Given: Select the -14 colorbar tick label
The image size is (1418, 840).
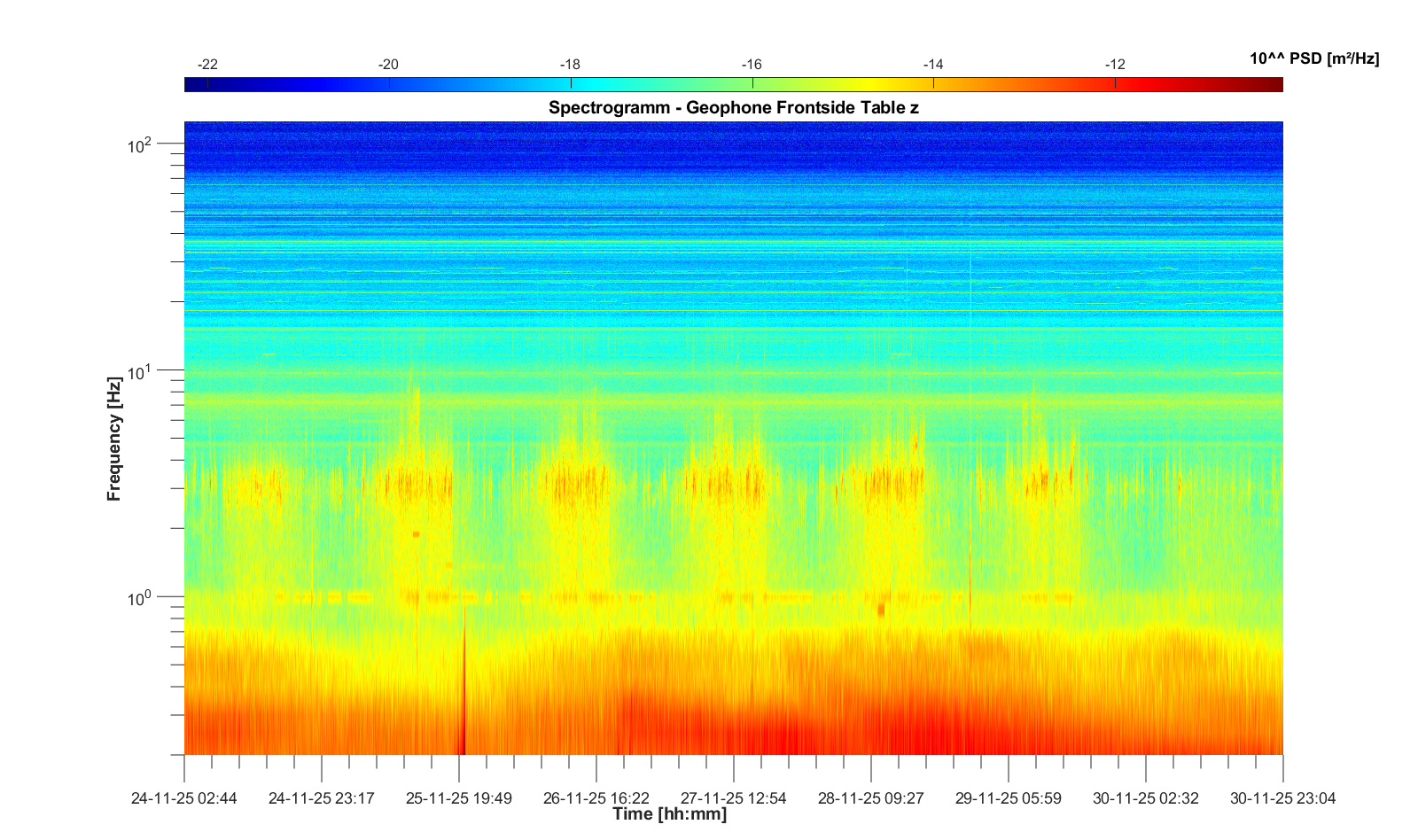Looking at the screenshot, I should (x=933, y=65).
